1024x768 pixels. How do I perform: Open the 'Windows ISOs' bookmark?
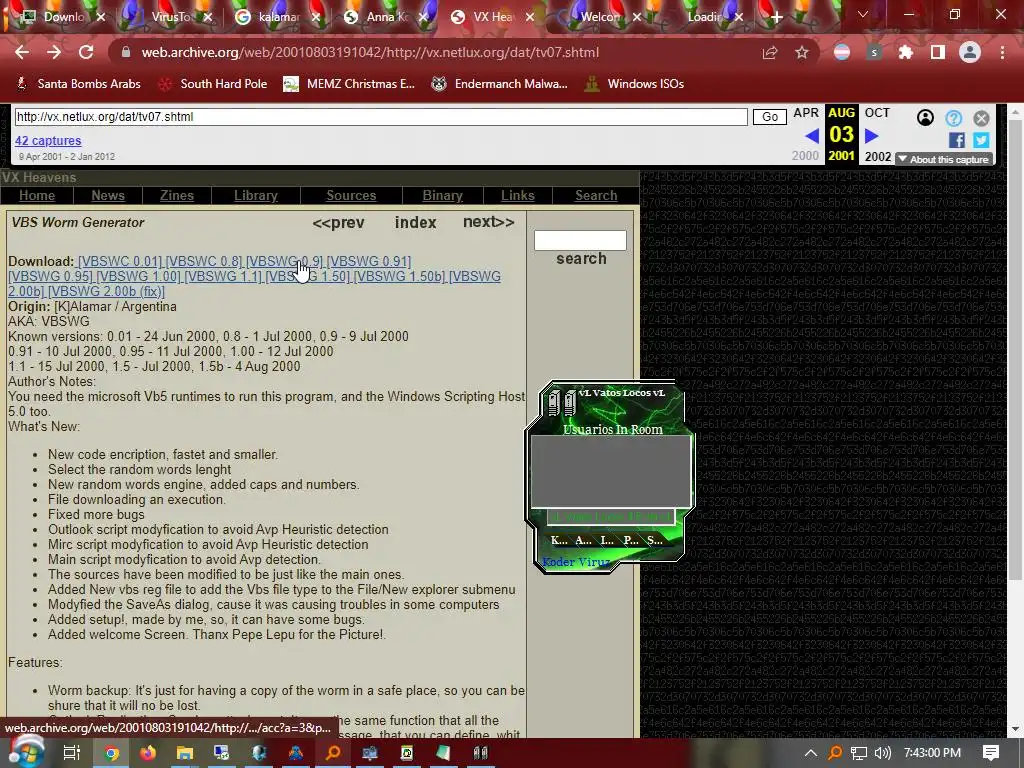click(634, 84)
